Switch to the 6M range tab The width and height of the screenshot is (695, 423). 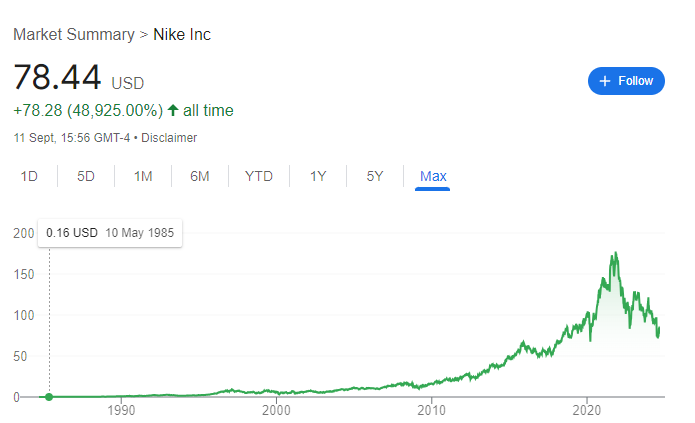click(x=200, y=177)
